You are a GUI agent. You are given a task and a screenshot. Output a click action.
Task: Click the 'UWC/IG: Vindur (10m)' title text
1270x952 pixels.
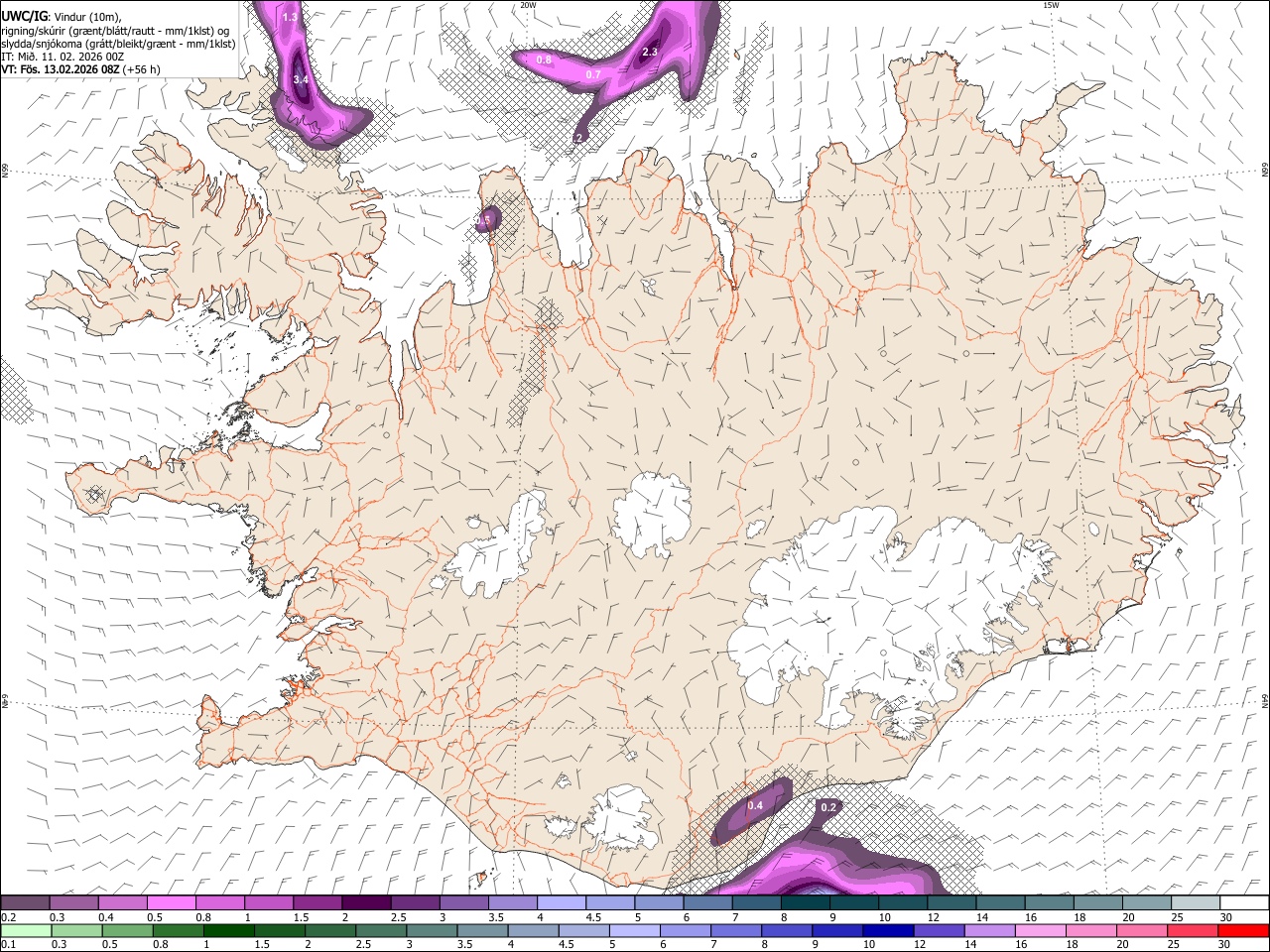[x=62, y=17]
